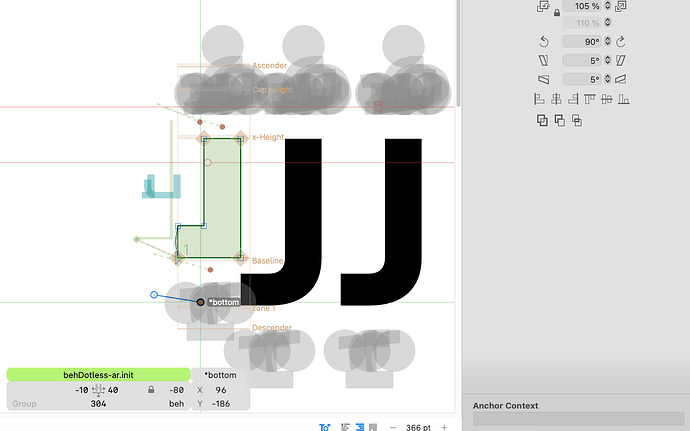Click the stepper beside the 90° rotation field
This screenshot has width=690, height=431.
point(607,42)
